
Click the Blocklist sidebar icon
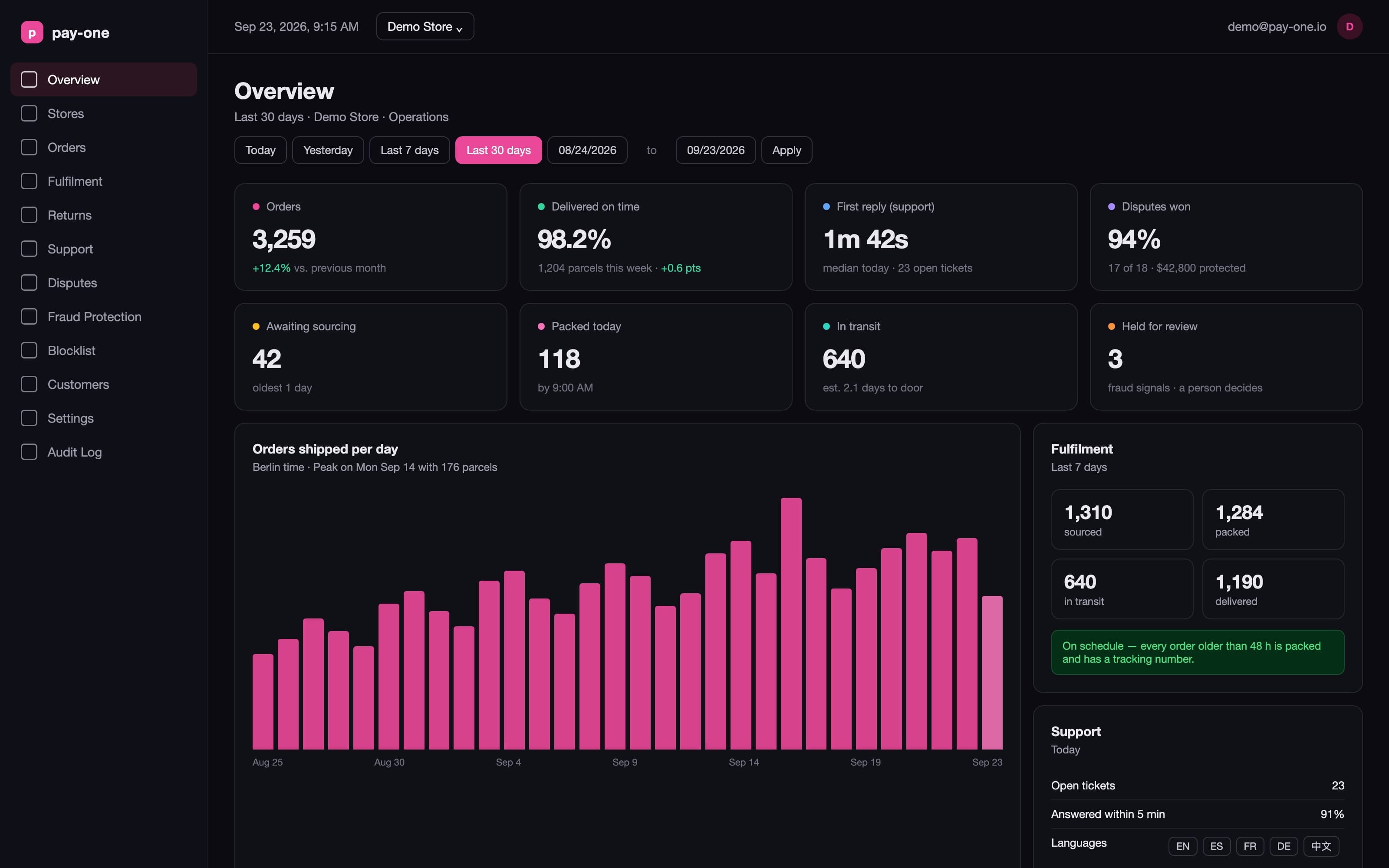[x=29, y=351]
